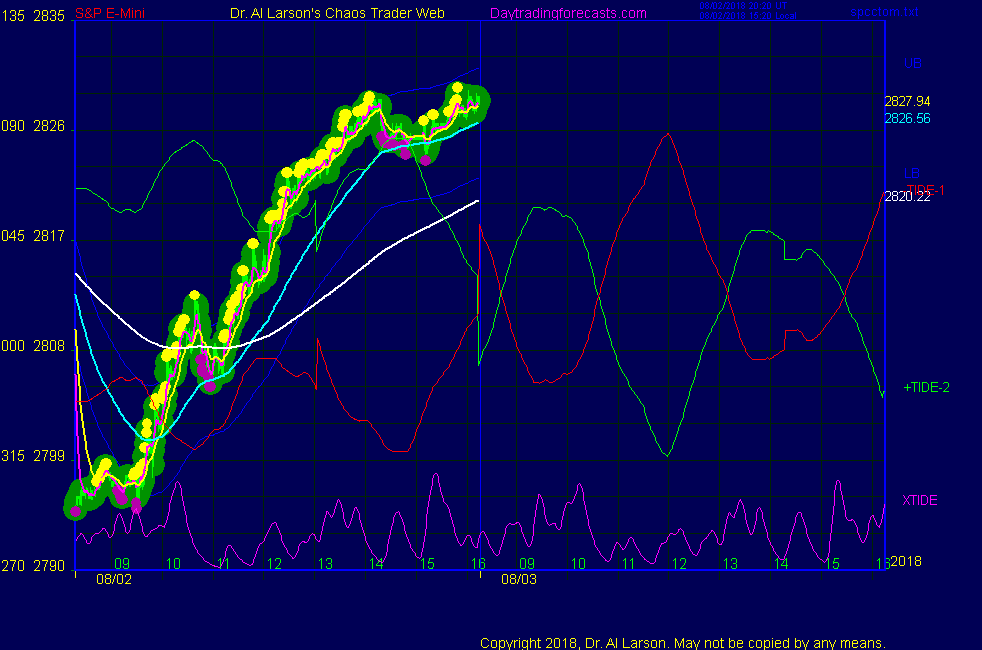Viewport: 982px width, 650px height.
Task: Click the '090 2826' axis label
Action: [33, 126]
